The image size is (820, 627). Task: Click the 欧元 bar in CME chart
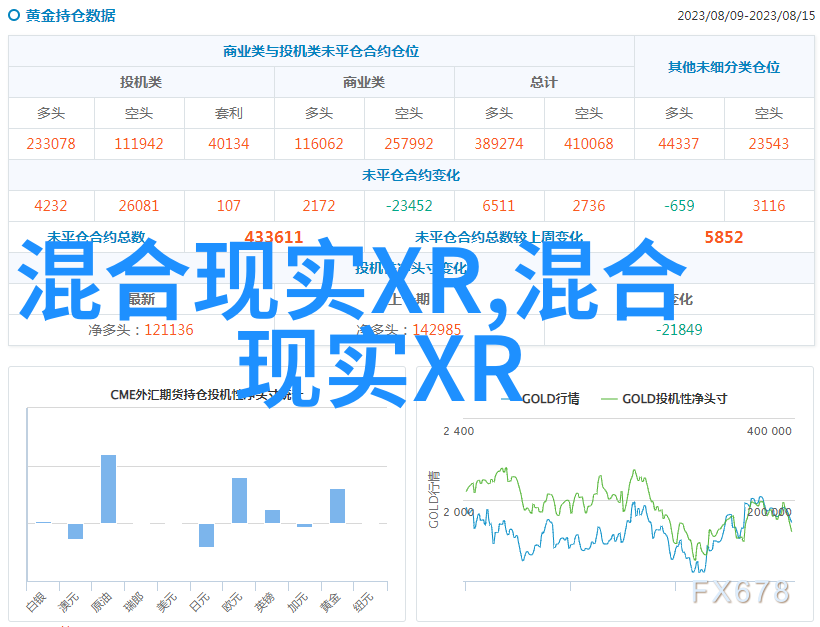[240, 500]
